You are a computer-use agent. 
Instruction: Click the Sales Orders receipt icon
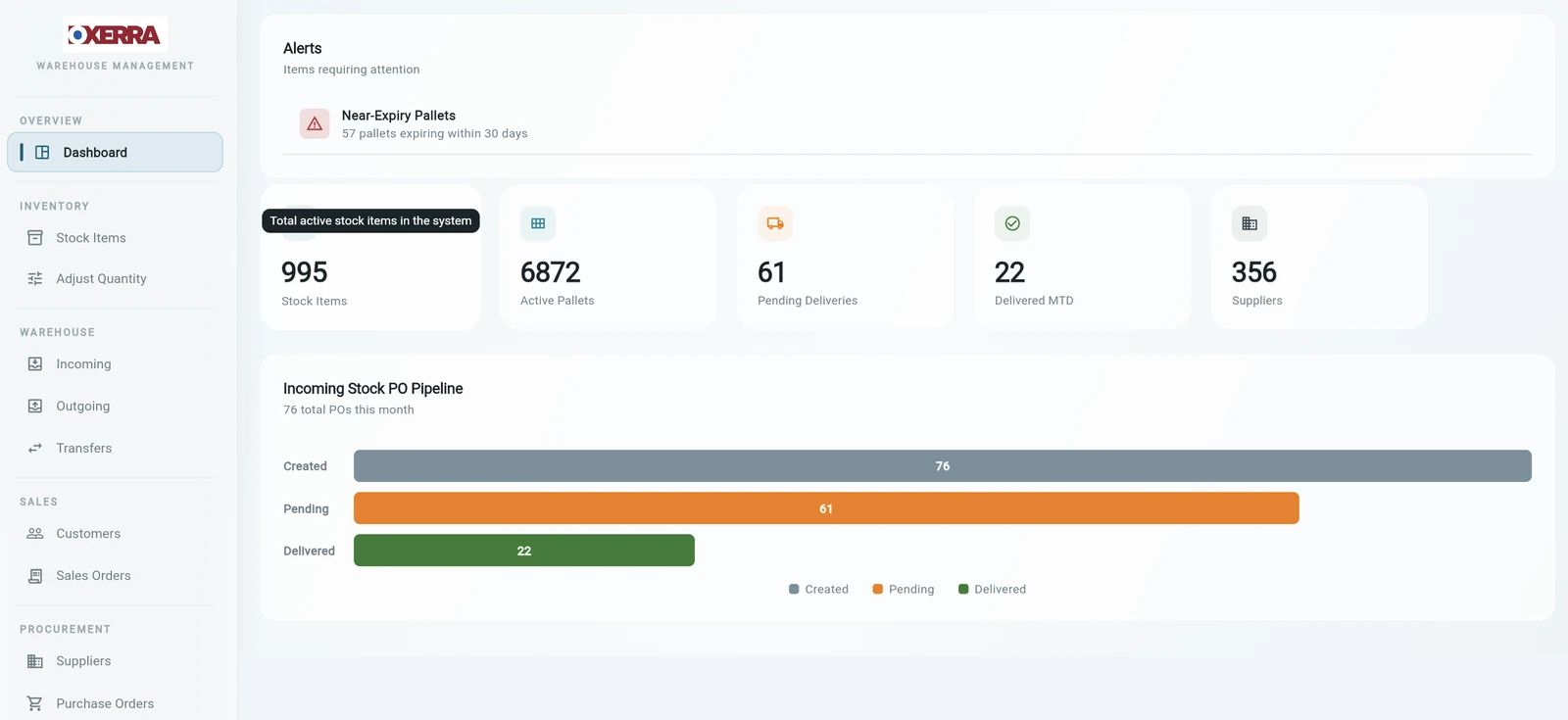click(x=35, y=575)
